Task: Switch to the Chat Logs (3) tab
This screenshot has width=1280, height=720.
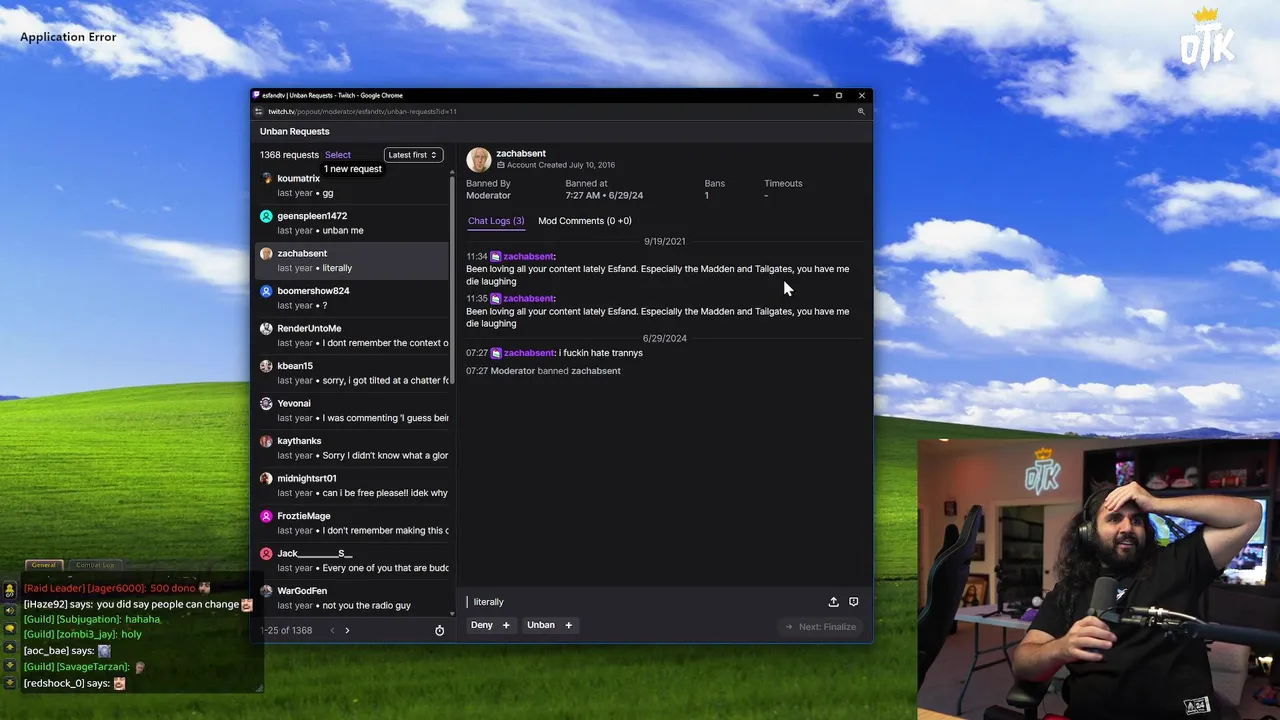Action: point(496,221)
